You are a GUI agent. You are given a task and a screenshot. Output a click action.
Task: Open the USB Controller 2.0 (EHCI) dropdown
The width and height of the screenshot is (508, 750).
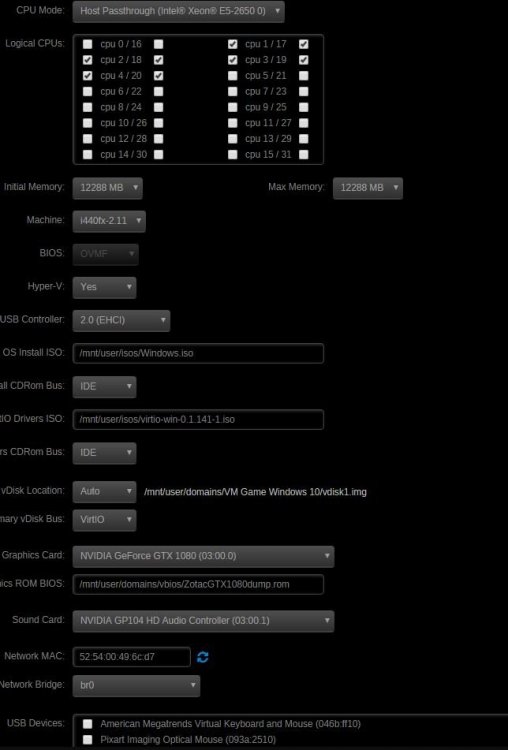(121, 320)
